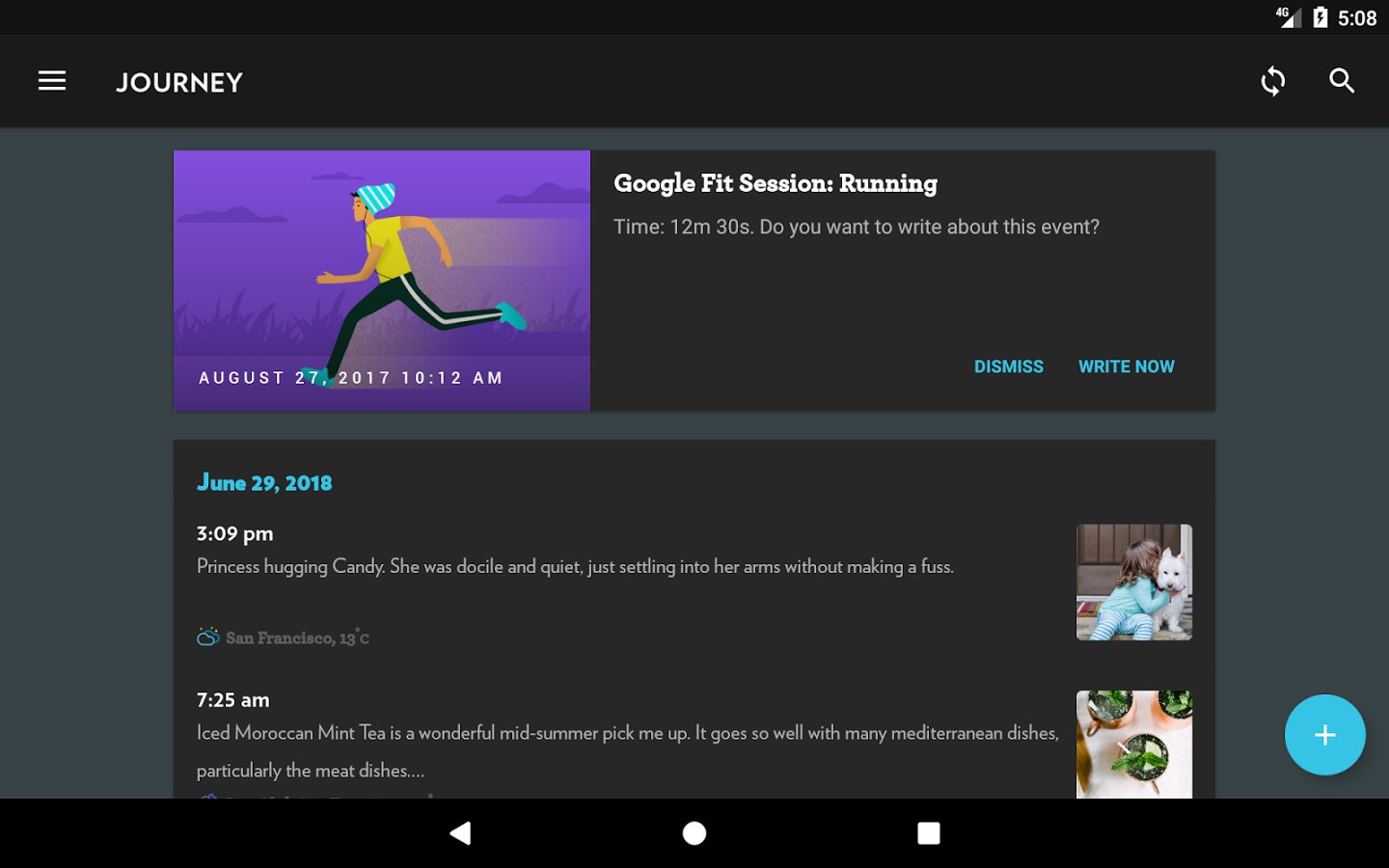Open search with the magnifier icon
The width and height of the screenshot is (1389, 868).
pyautogui.click(x=1342, y=81)
